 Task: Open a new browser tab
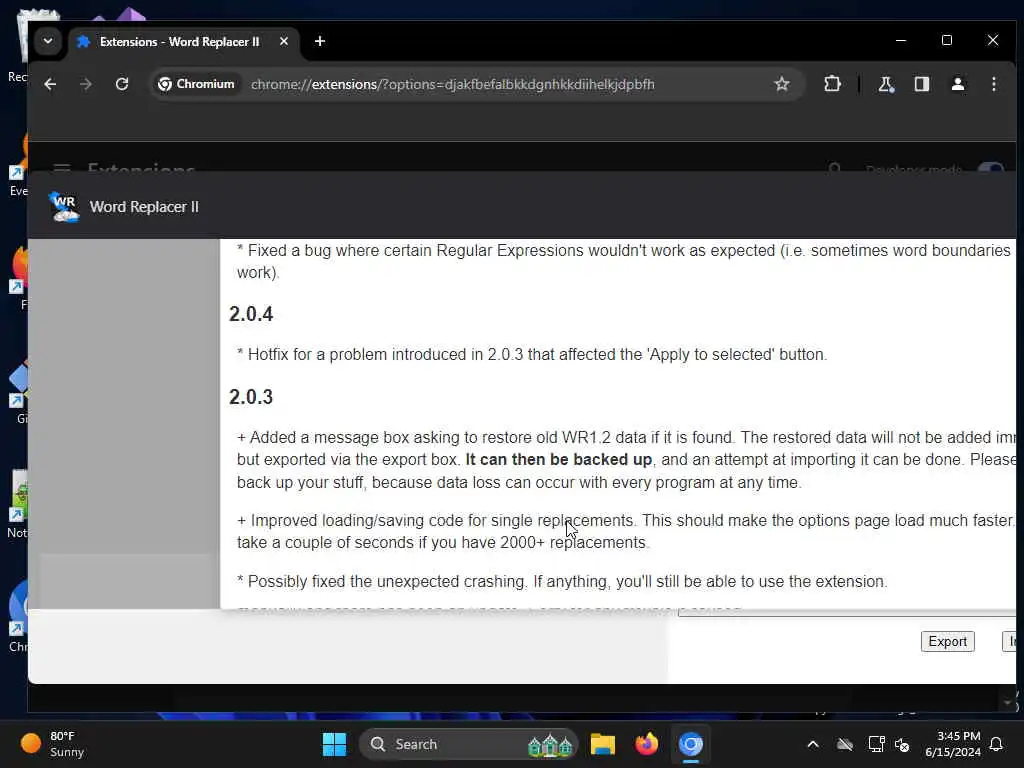pyautogui.click(x=319, y=41)
